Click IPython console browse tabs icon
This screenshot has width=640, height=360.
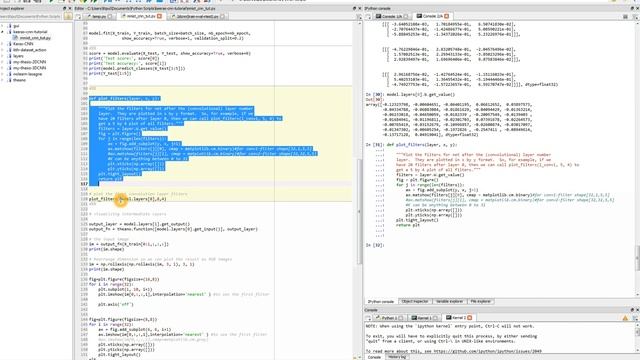click(x=368, y=16)
